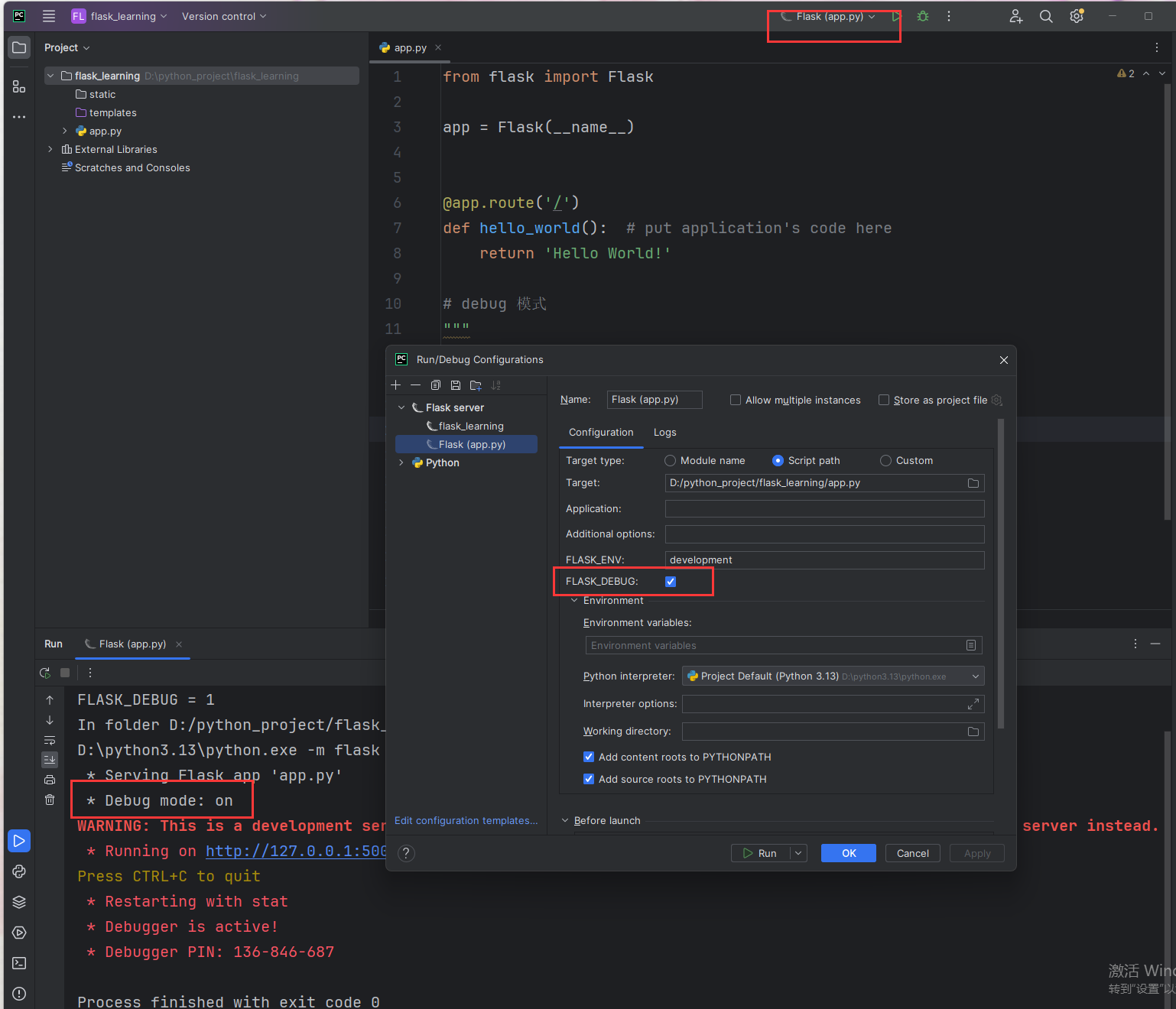Open the Python interpreter dropdown
The image size is (1176, 1009).
pos(833,676)
